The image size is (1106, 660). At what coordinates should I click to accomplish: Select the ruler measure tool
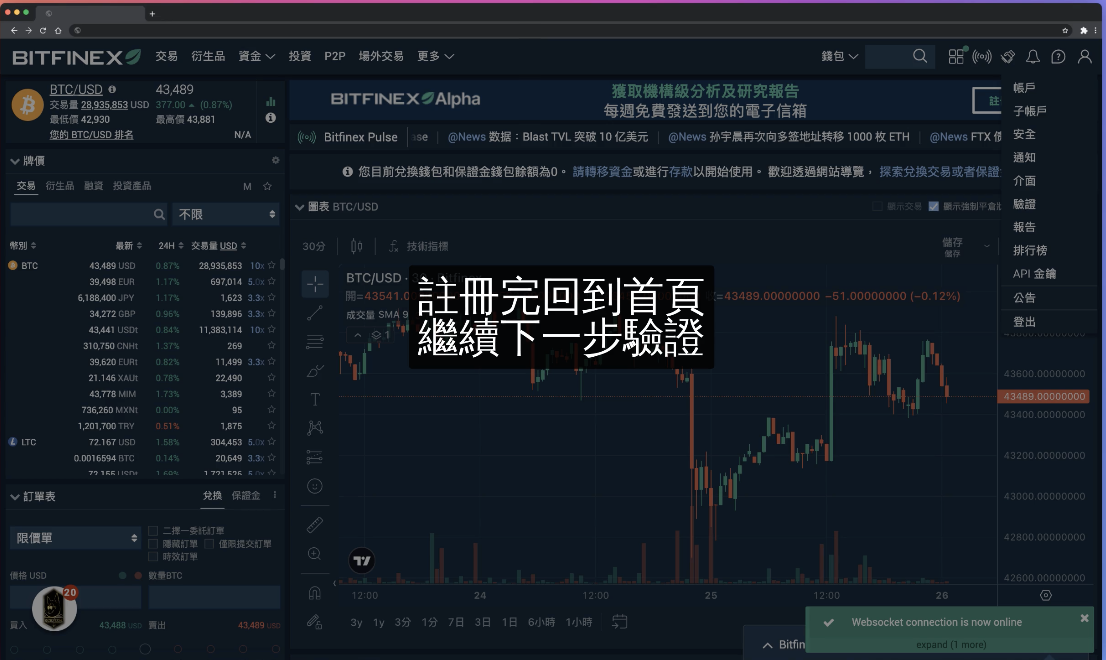315,525
